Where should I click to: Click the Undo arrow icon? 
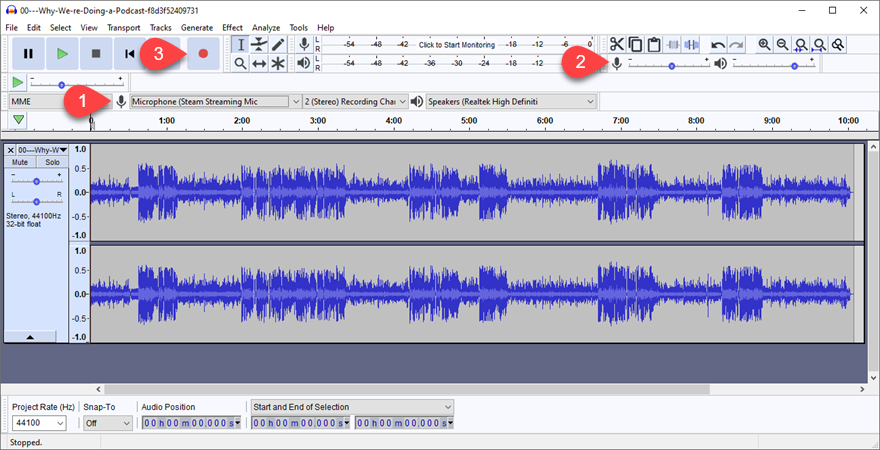tap(717, 44)
